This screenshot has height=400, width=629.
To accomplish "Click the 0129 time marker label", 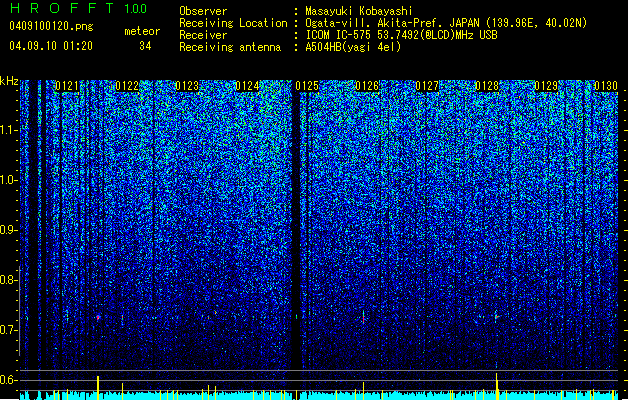I will pyautogui.click(x=546, y=86).
